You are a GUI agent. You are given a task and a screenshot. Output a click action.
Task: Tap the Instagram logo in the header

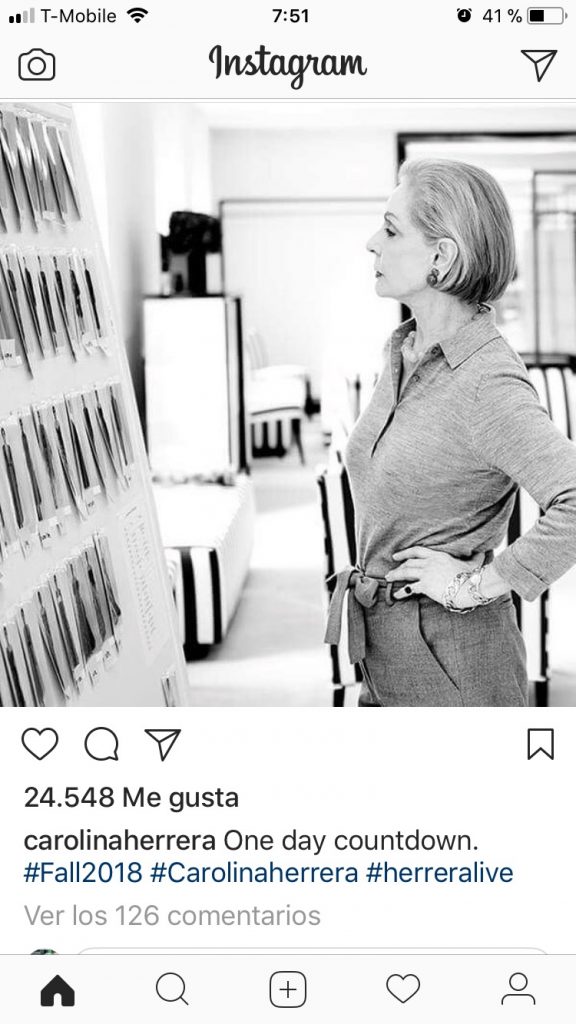pos(287,66)
